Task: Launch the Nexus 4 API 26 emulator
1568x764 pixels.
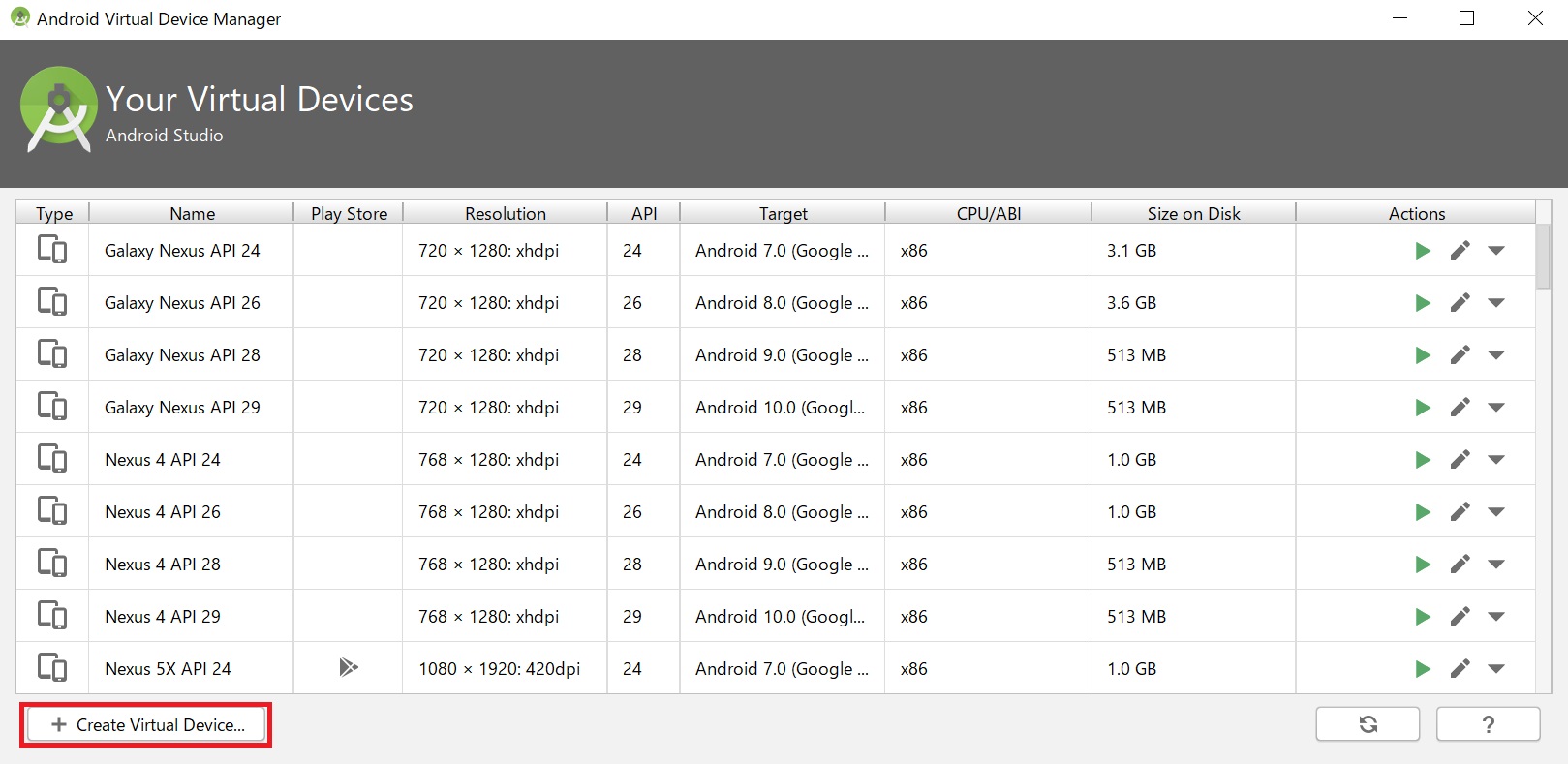Action: 1423,512
